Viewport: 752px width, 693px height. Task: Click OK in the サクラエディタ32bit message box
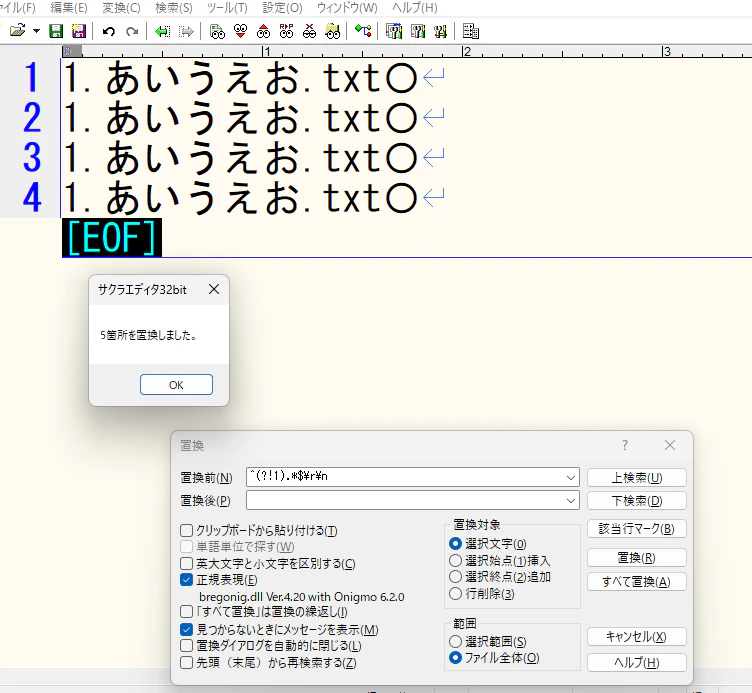pos(176,385)
